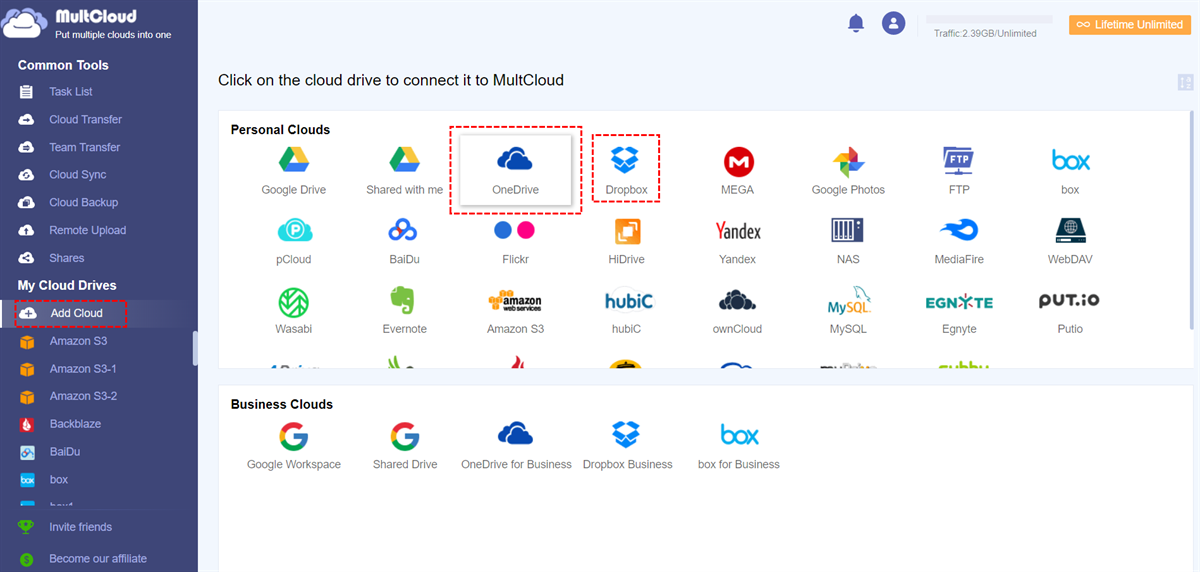Select the Yandex cloud icon
This screenshot has height=572, width=1200.
[x=738, y=231]
